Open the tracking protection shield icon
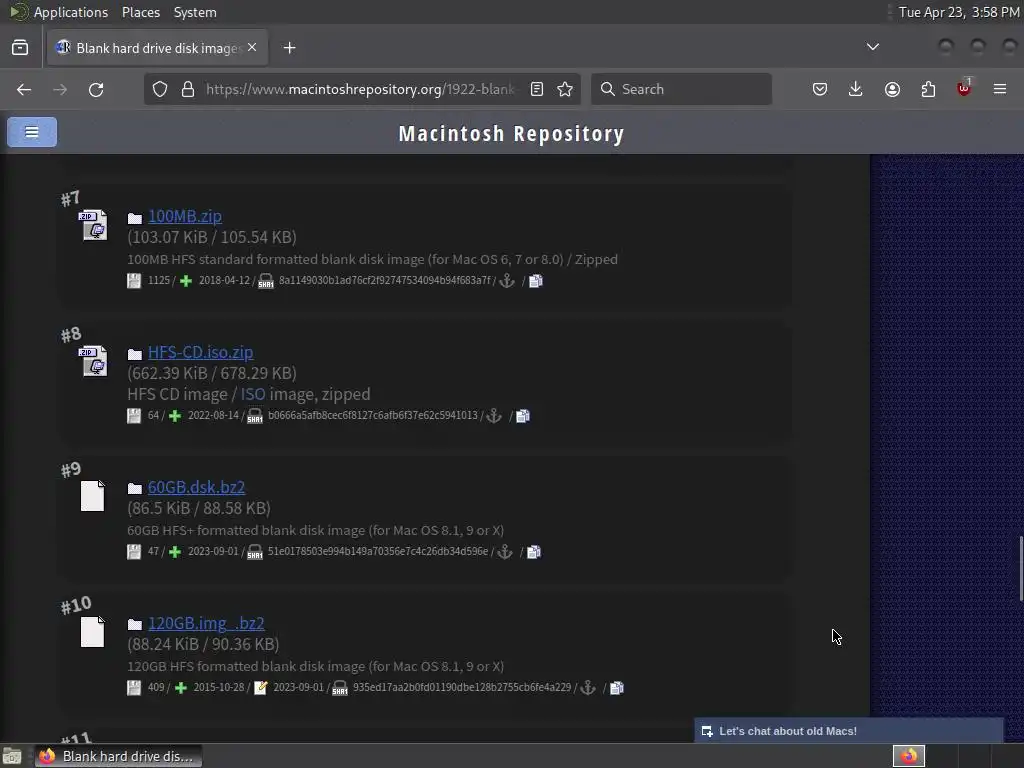This screenshot has width=1024, height=768. tap(160, 89)
